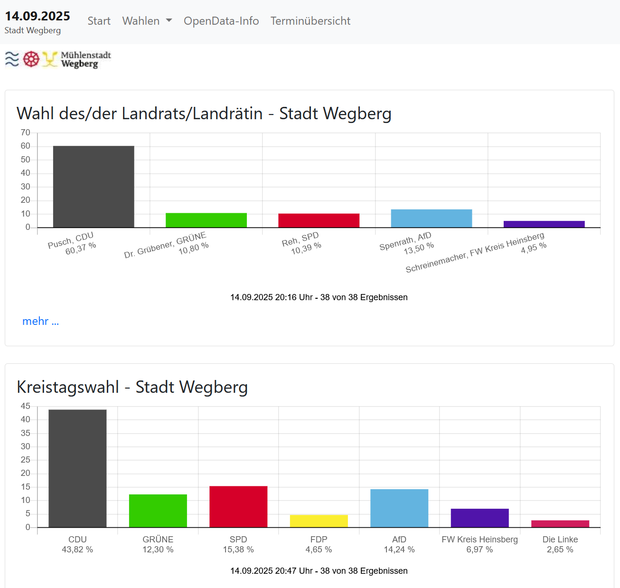The width and height of the screenshot is (620, 588).
Task: Click the Pusch, CDU bar in Landrat chart
Action: click(93, 187)
